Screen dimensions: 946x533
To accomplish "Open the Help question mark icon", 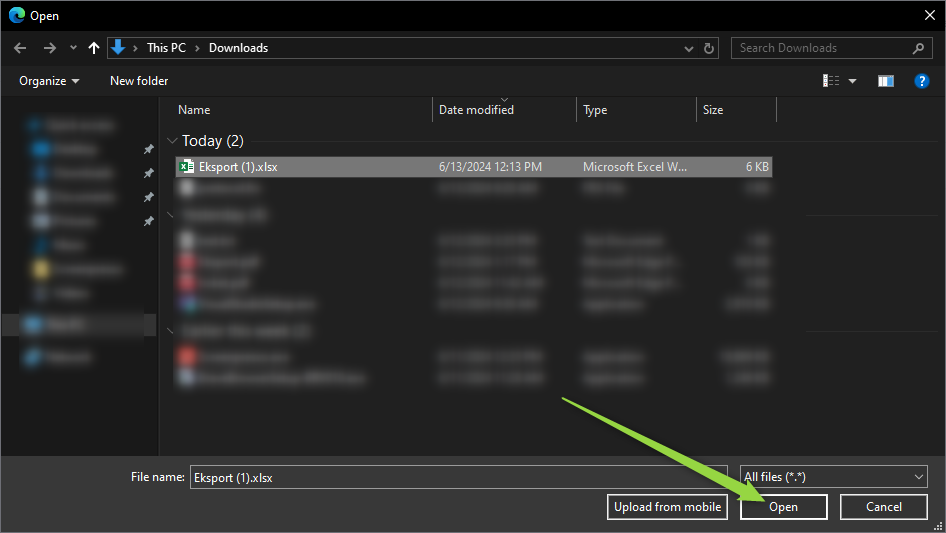I will [922, 81].
